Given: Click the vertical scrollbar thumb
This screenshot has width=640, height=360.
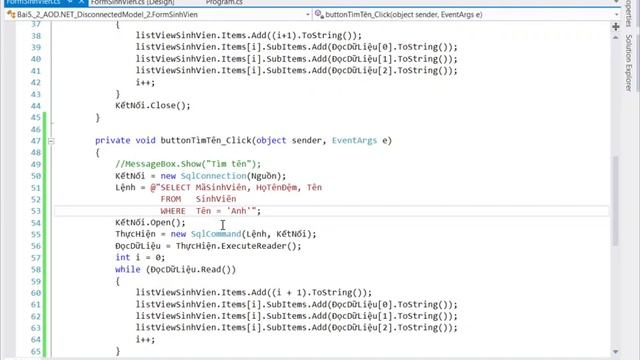Looking at the screenshot, I should 616,200.
